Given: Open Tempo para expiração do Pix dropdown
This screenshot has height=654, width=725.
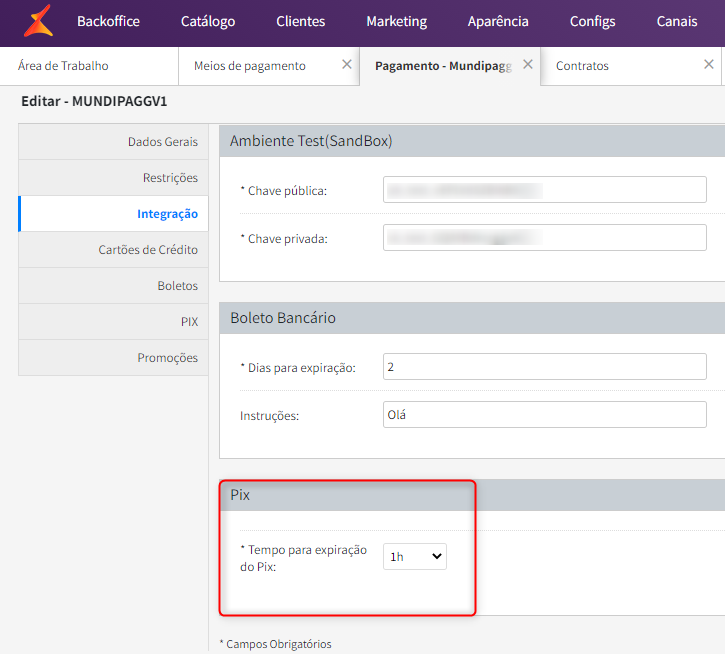Looking at the screenshot, I should 415,556.
